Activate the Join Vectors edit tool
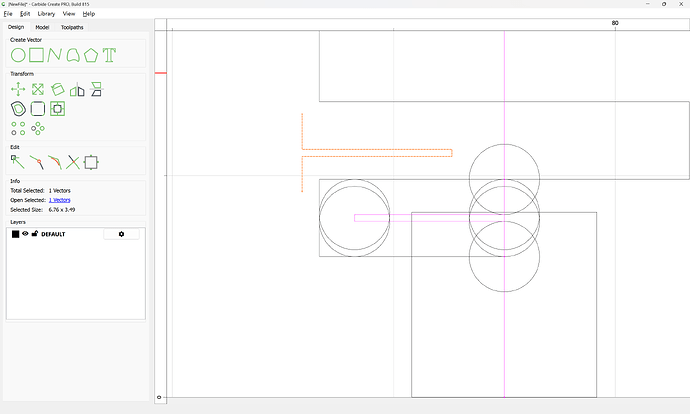 point(37,162)
